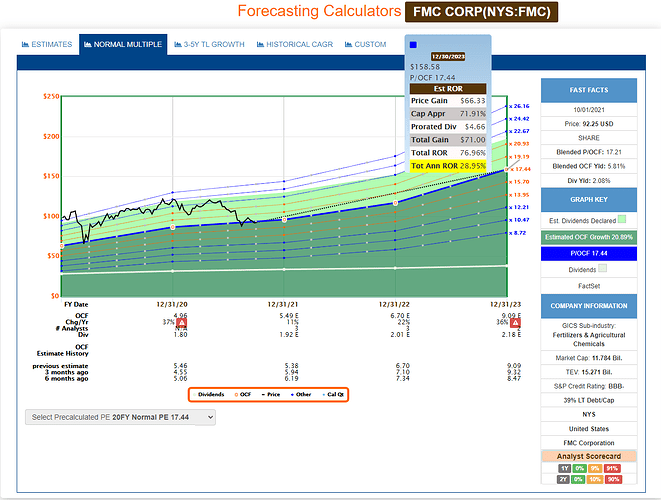Screen dimensions: 661x500
Task: Toggle the Price legend series
Action: point(271,395)
